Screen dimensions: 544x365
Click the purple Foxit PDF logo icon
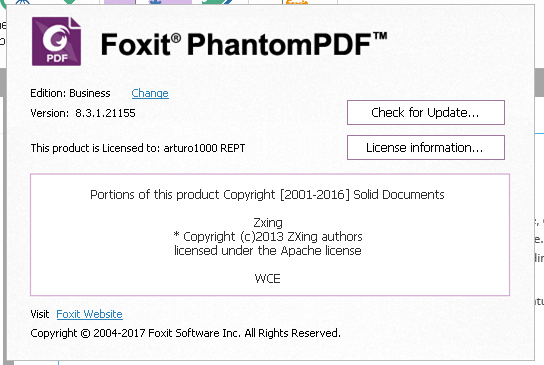pos(56,41)
